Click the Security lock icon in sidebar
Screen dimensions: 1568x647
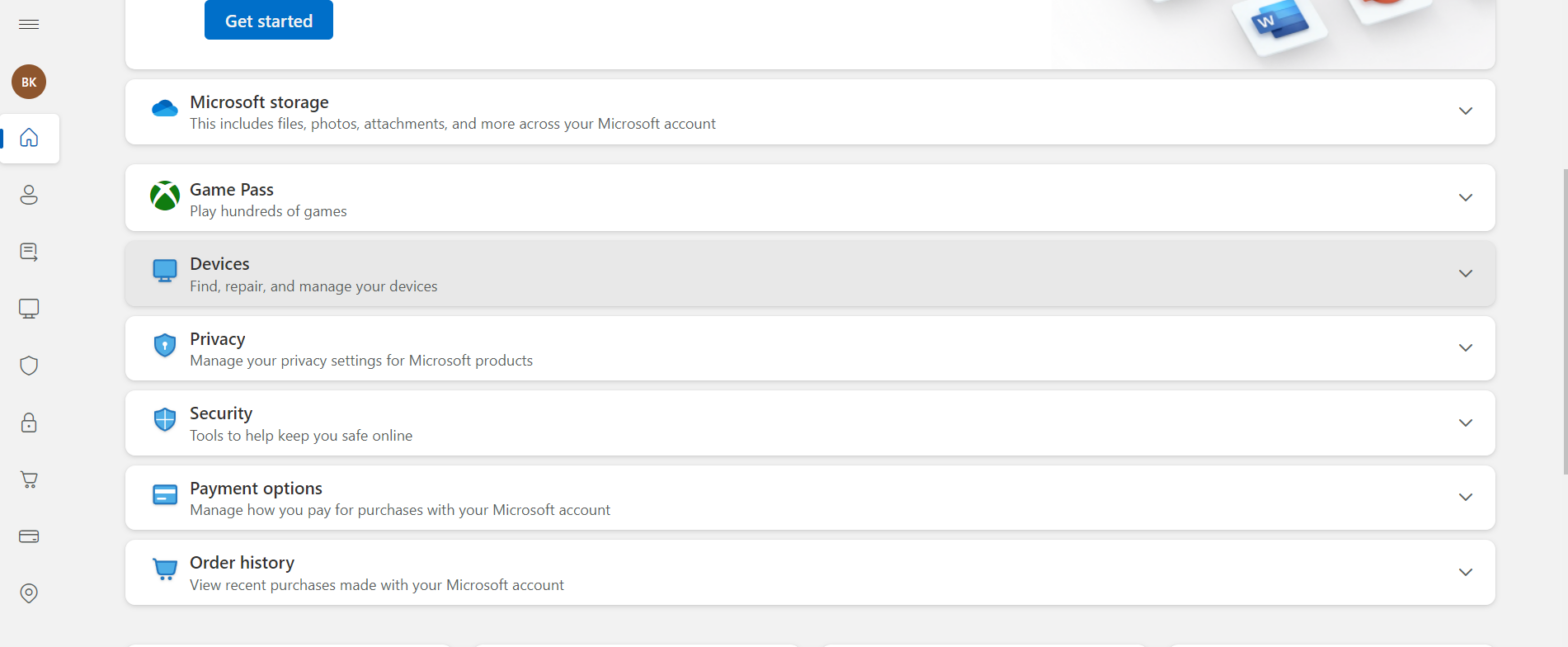pos(29,423)
